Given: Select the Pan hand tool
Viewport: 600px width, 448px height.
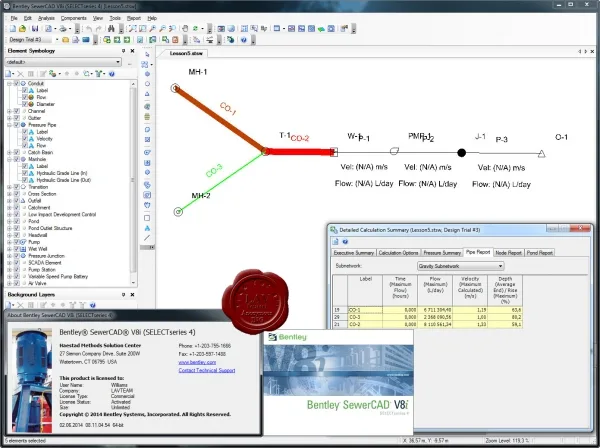Looking at the screenshot, I should click(185, 29).
